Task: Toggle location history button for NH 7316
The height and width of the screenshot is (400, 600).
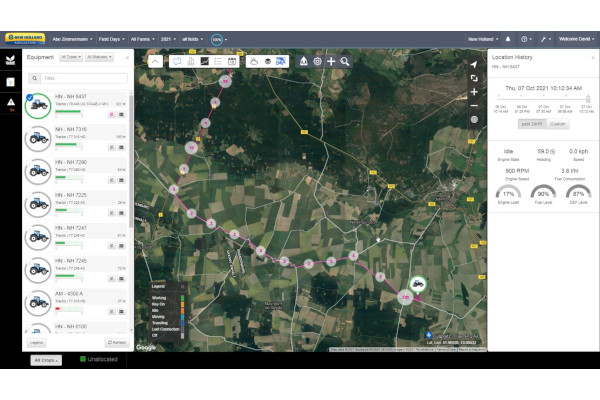Action: point(112,147)
